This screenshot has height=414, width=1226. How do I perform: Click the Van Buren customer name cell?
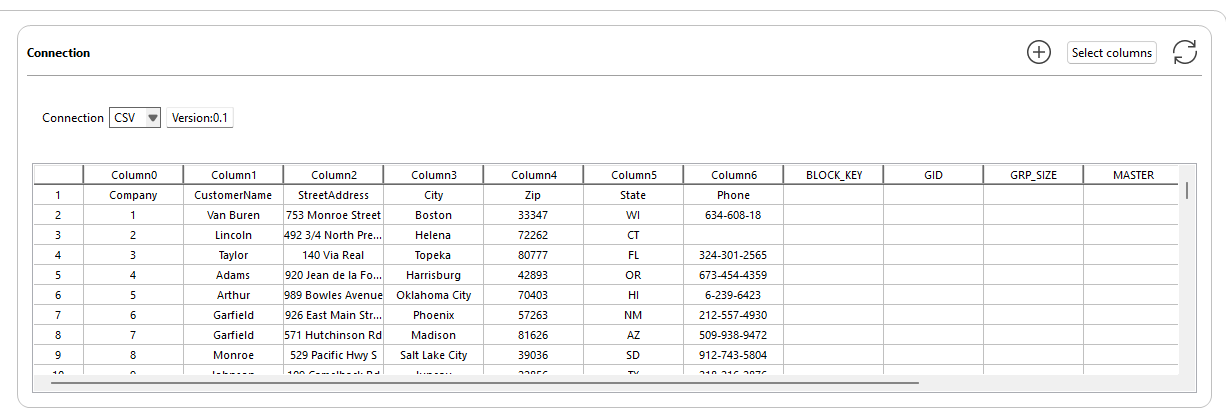tap(233, 215)
